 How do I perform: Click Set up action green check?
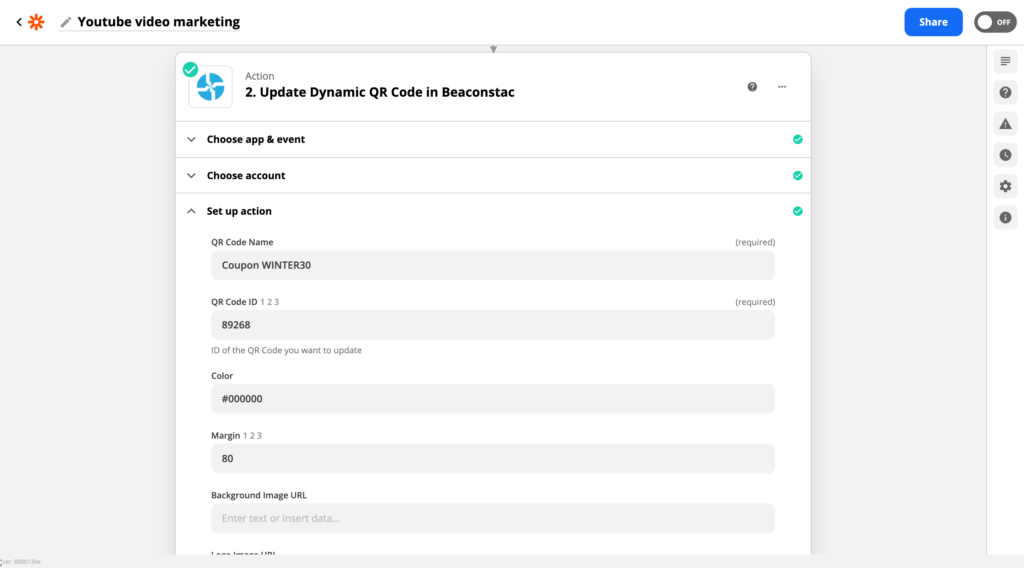[797, 211]
